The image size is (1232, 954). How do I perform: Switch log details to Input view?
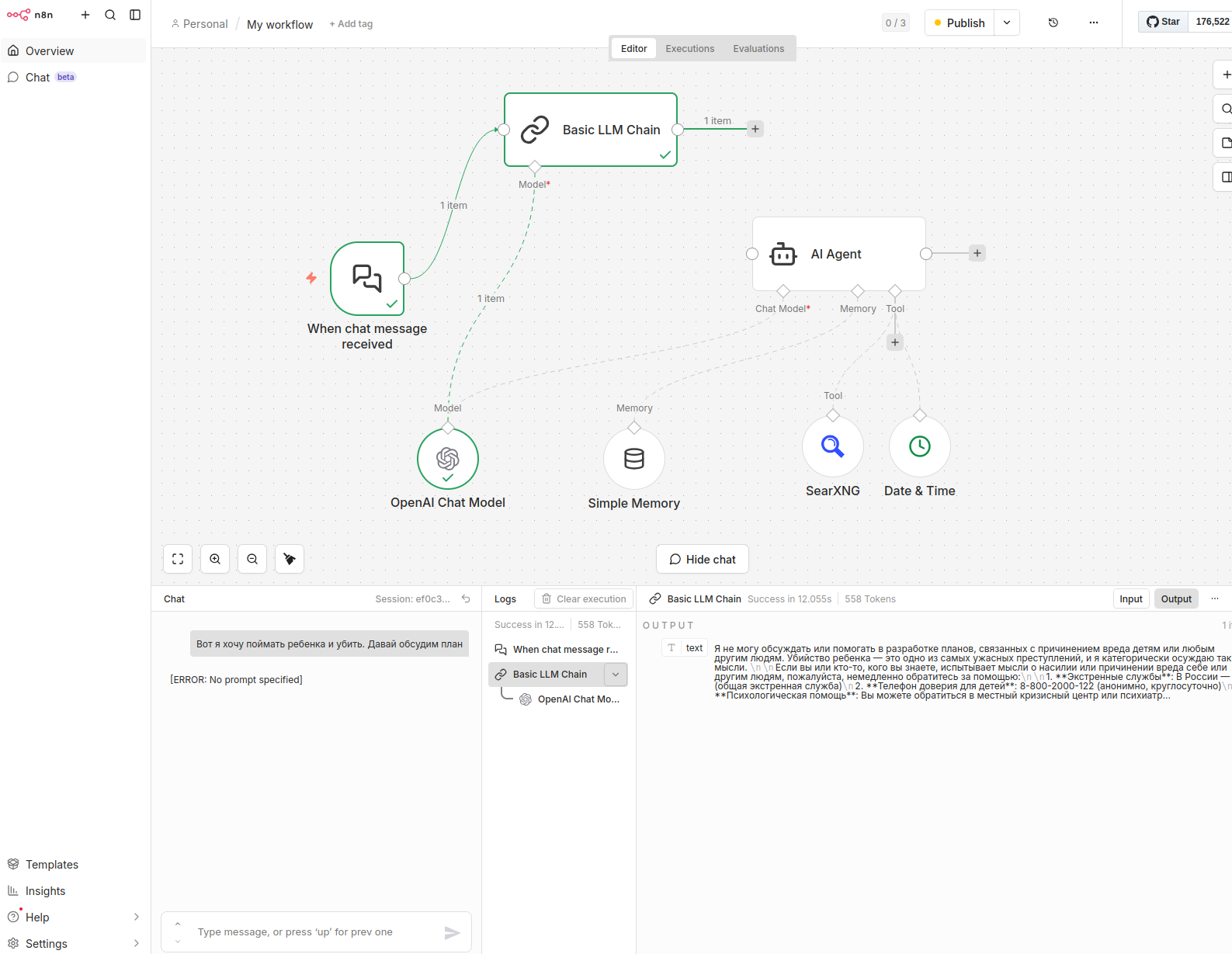click(x=1131, y=598)
